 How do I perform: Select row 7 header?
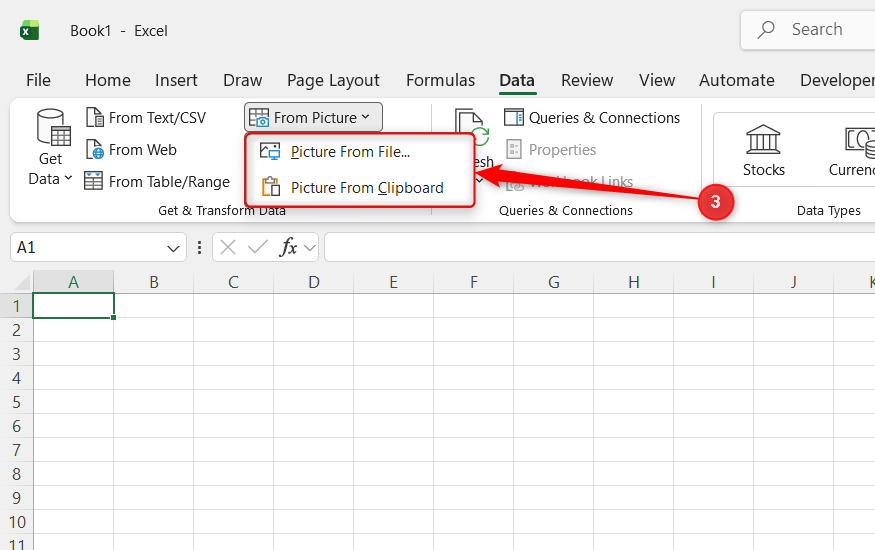coord(17,450)
